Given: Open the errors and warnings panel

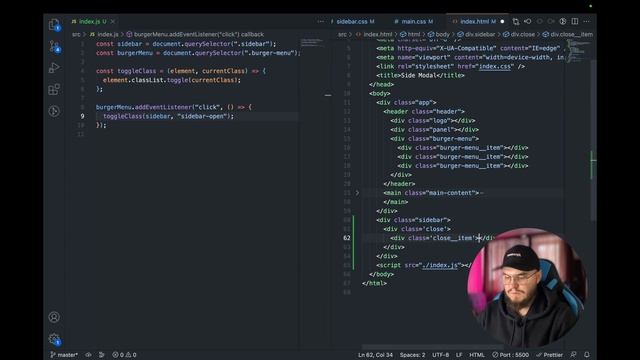Looking at the screenshot, I should (124, 355).
